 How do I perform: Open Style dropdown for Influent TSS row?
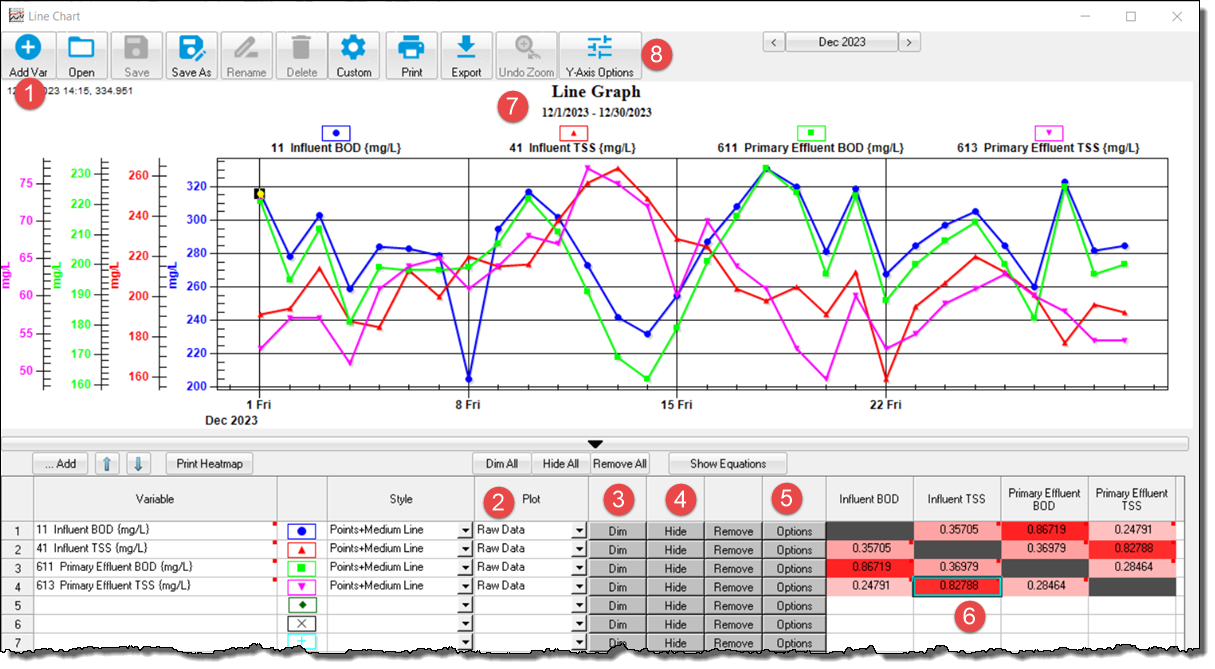(464, 549)
